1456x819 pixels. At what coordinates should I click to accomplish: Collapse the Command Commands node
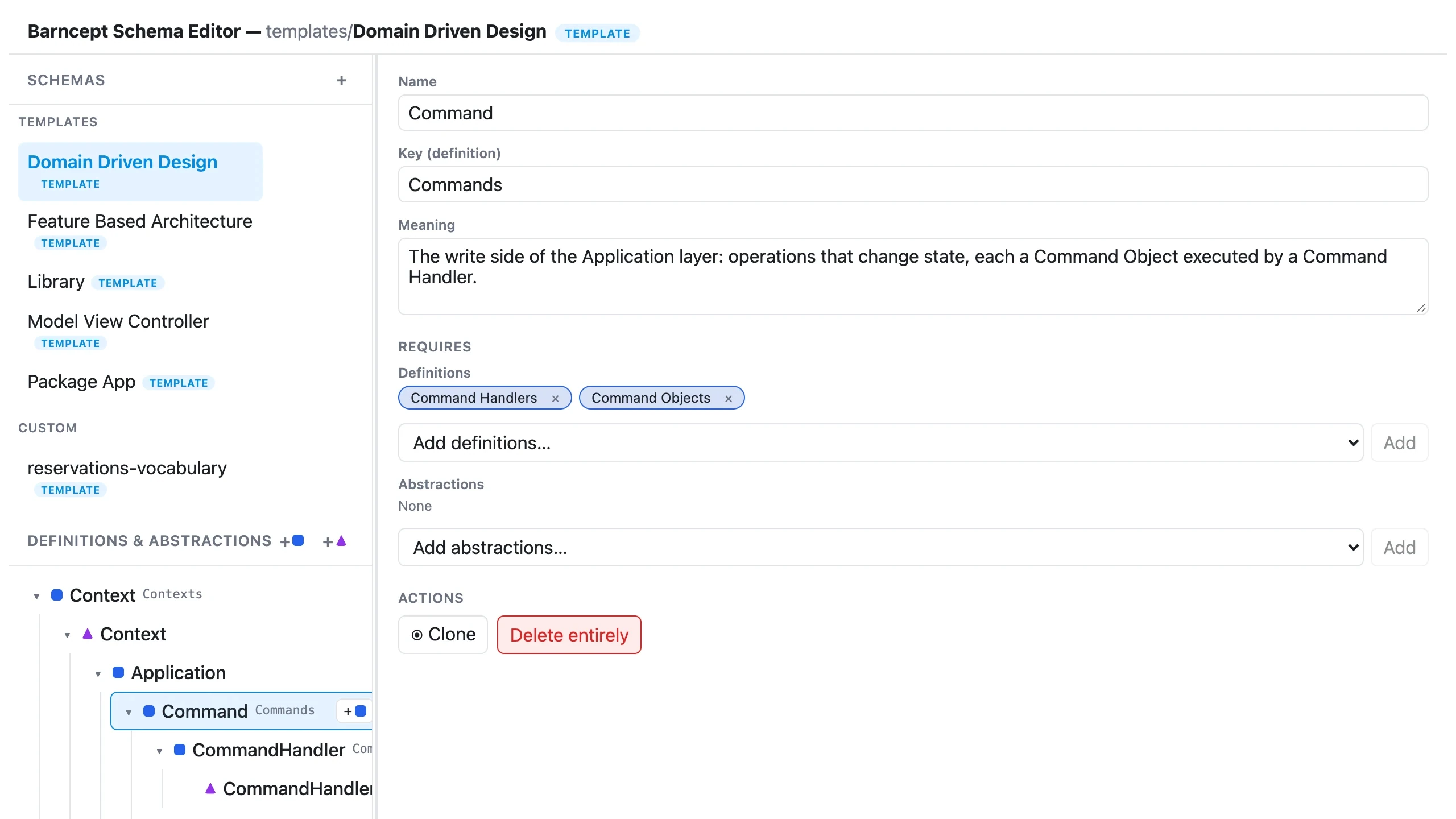[x=129, y=712]
